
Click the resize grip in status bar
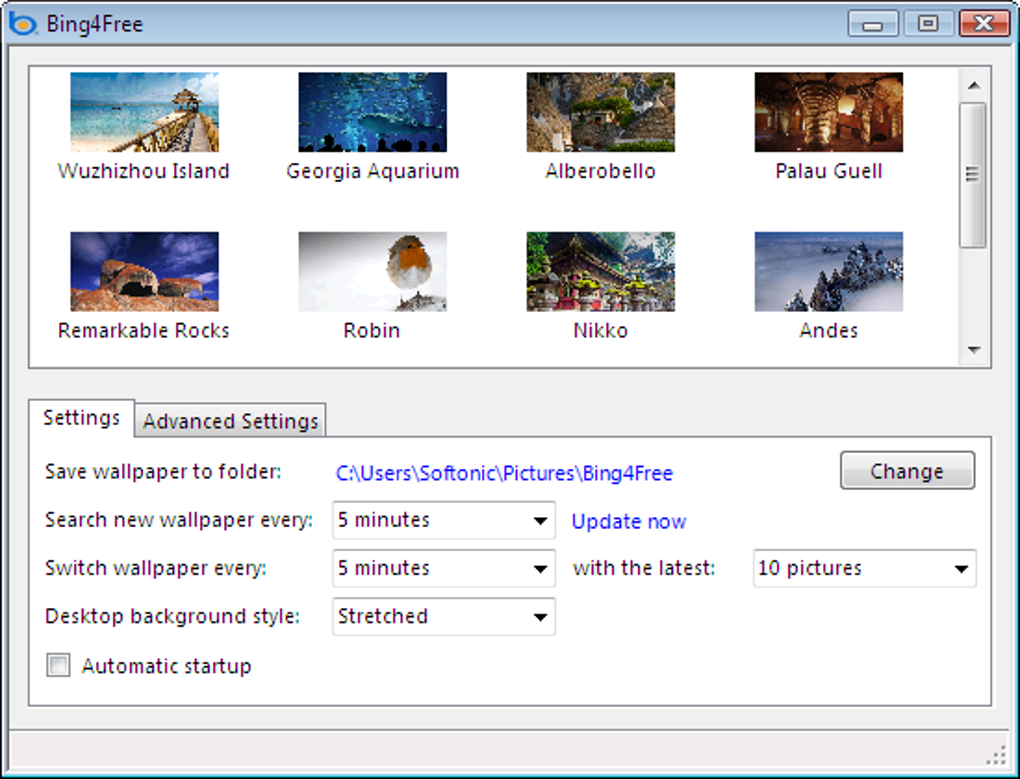point(996,756)
